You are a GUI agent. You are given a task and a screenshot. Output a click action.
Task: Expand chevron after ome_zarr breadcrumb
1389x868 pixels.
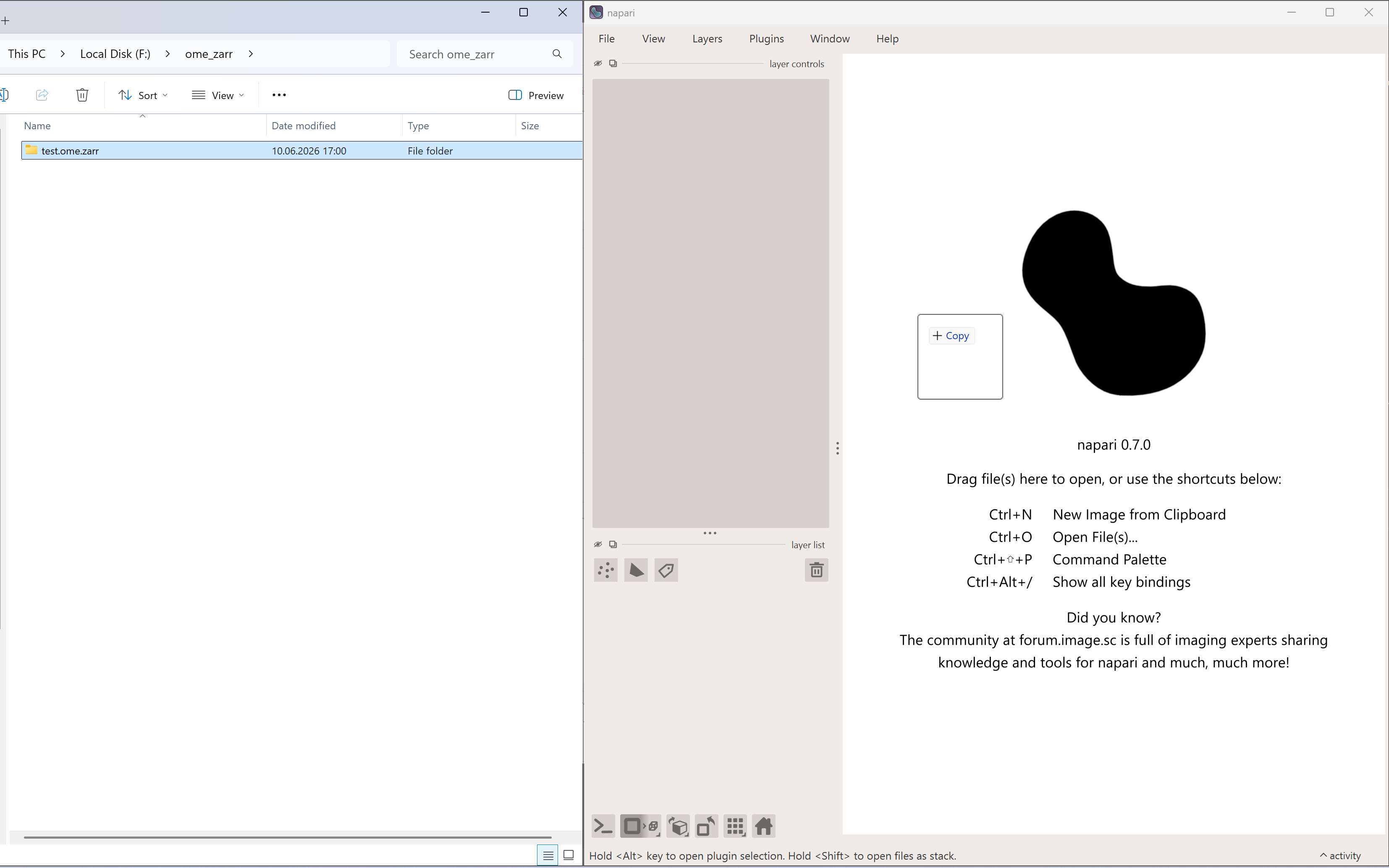point(250,54)
